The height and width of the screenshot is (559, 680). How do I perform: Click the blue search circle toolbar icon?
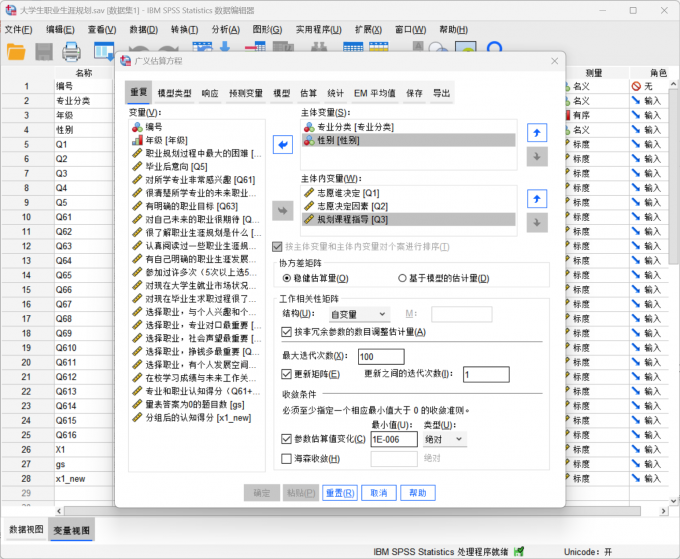tap(494, 47)
